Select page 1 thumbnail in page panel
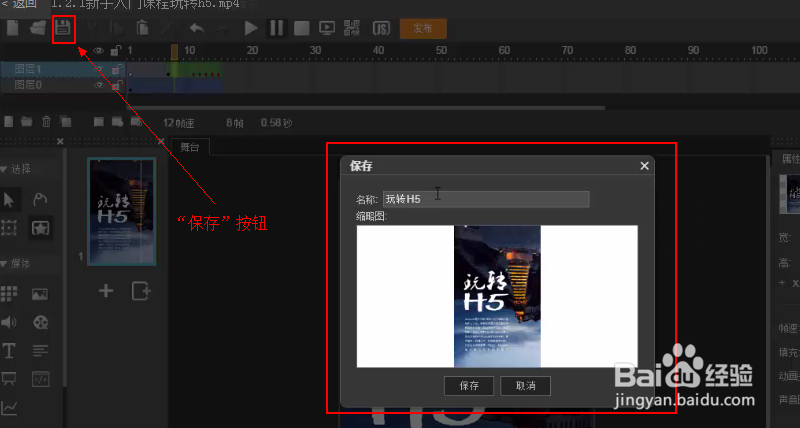The image size is (800, 428). (x=121, y=212)
